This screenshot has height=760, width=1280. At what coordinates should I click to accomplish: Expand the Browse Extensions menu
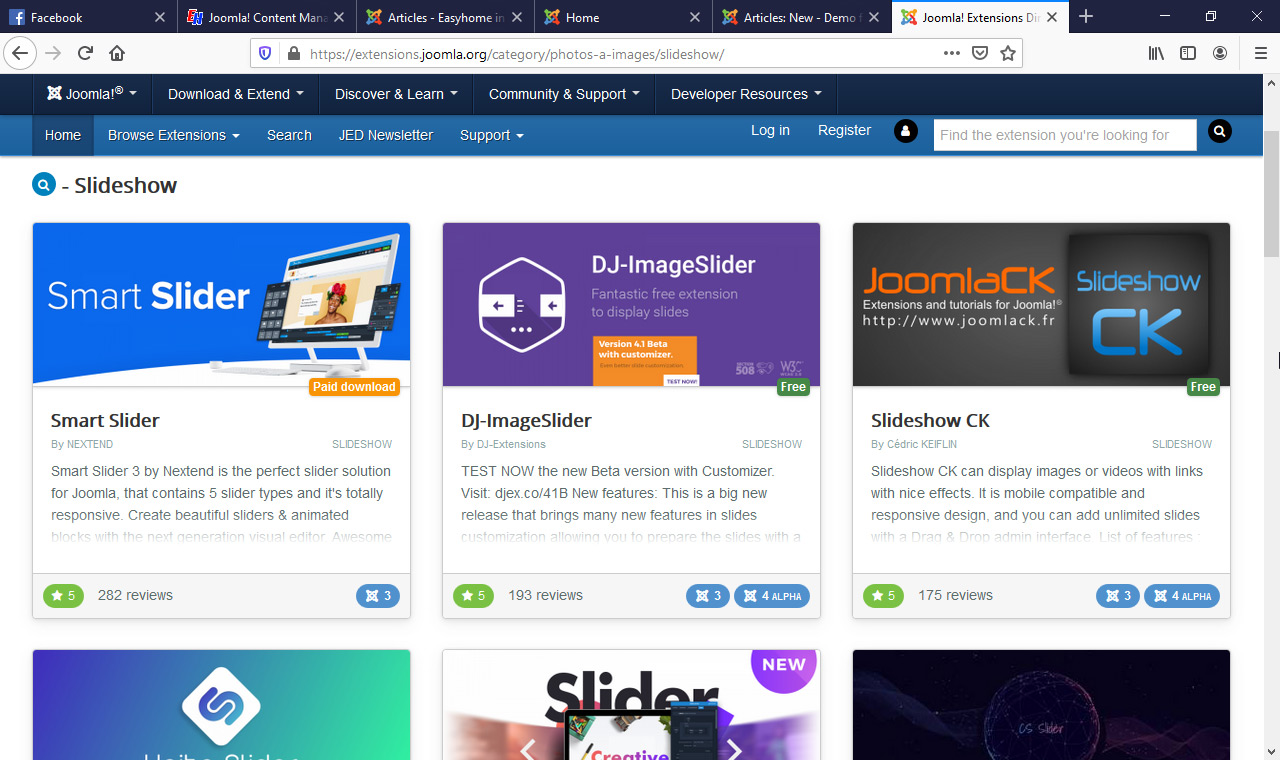point(173,135)
